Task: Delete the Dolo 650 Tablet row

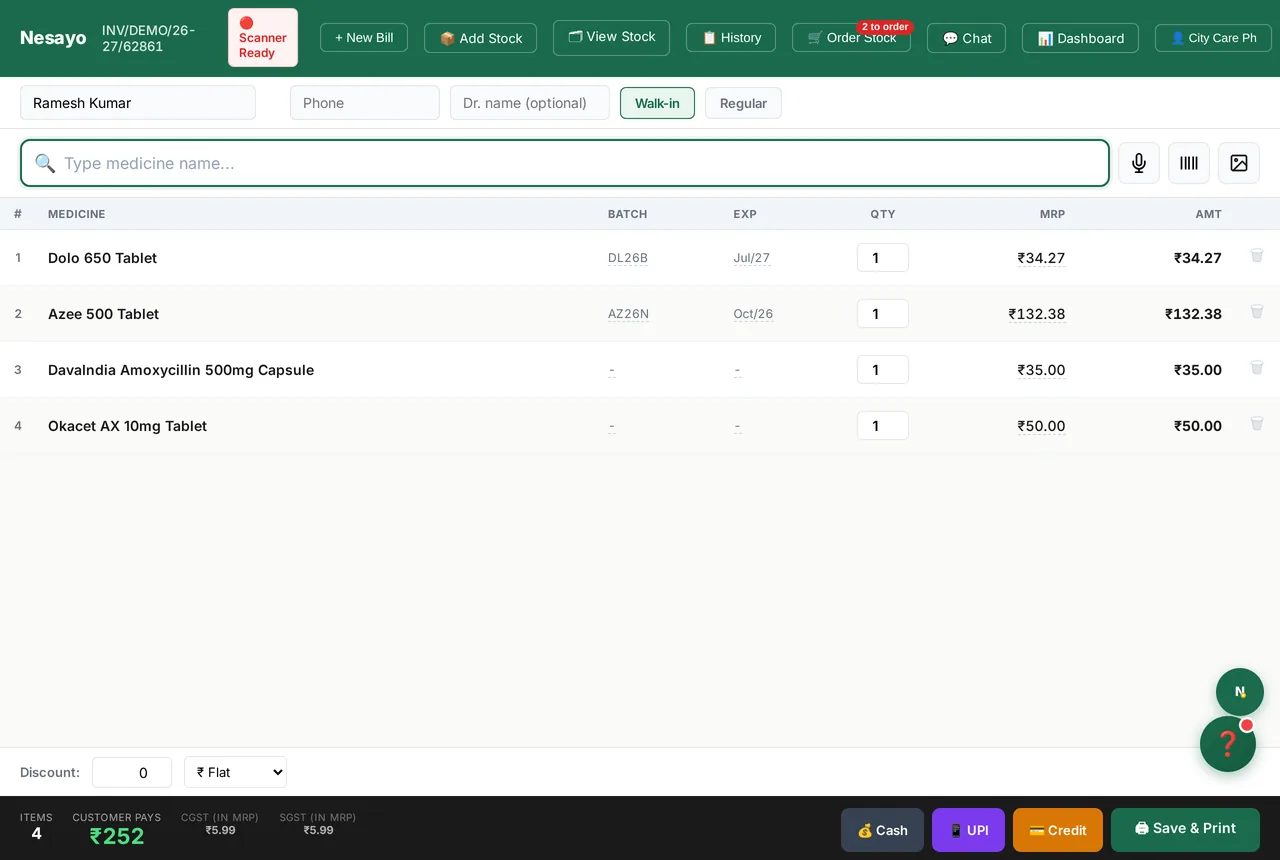Action: (x=1257, y=256)
